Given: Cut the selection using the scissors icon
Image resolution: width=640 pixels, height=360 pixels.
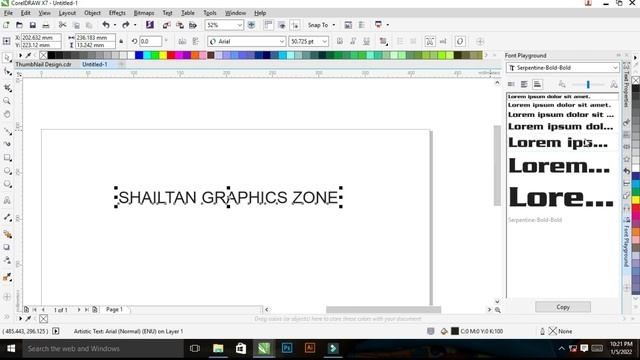Looking at the screenshot, I should click(x=62, y=25).
